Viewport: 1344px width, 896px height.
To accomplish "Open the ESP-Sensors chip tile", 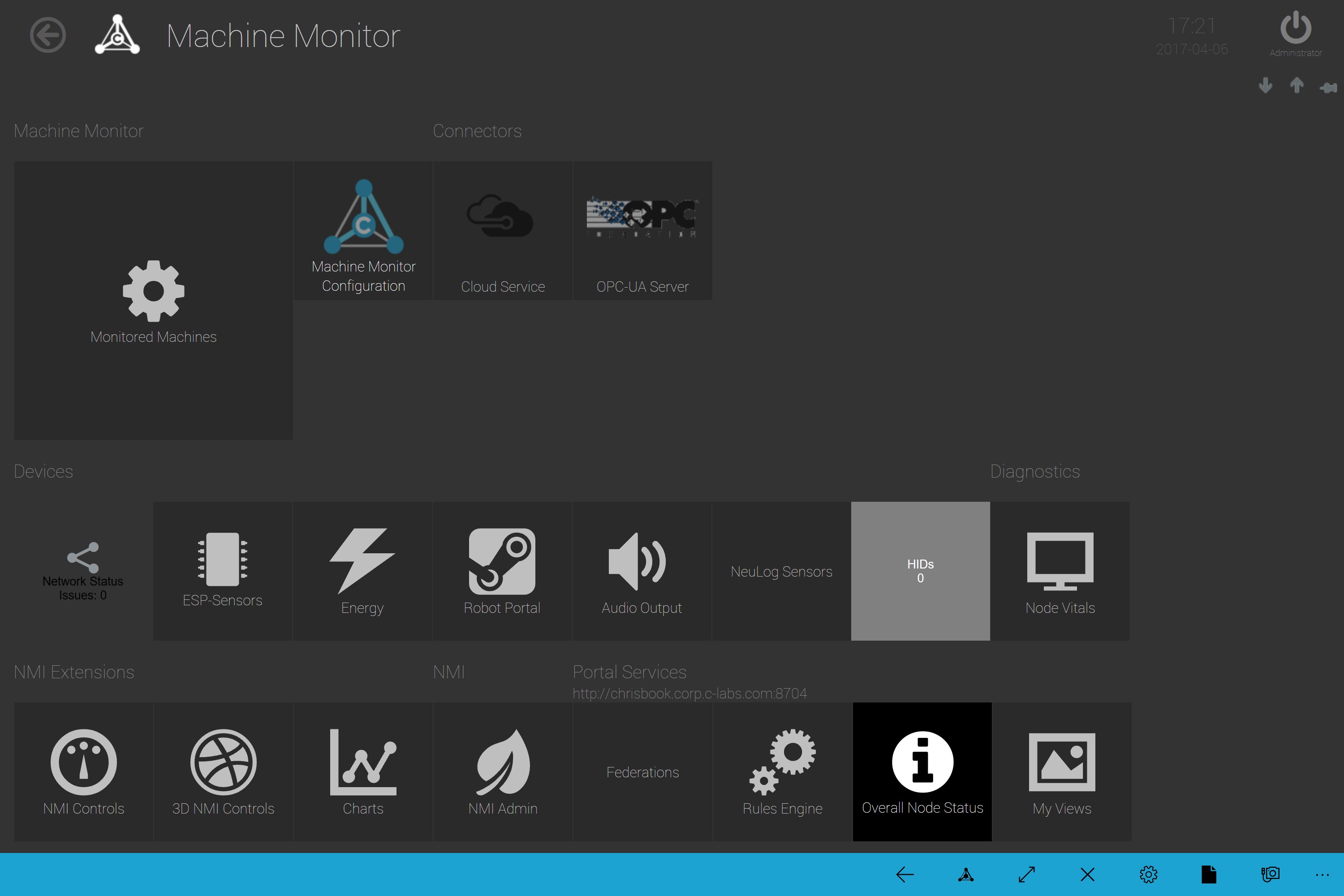I will tap(222, 571).
